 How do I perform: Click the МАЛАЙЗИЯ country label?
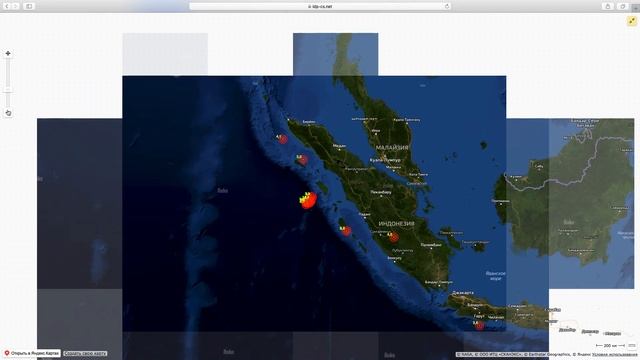(391, 148)
